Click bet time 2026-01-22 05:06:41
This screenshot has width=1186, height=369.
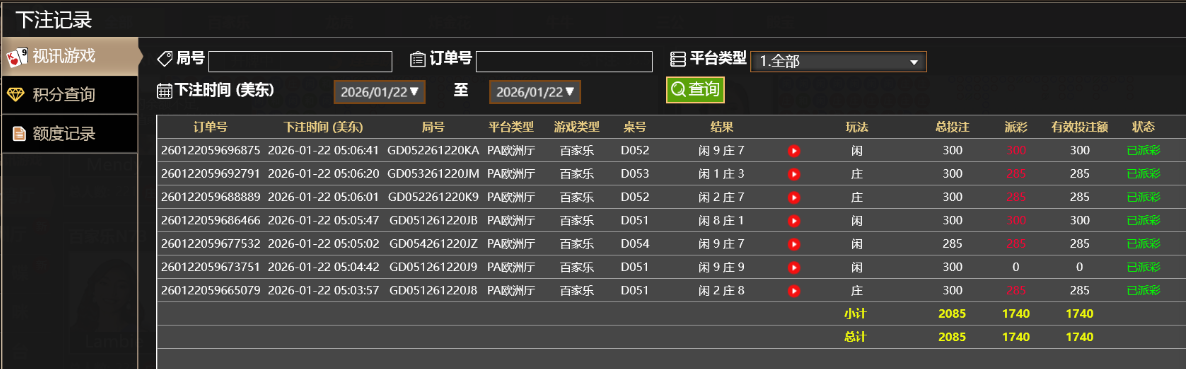click(323, 150)
